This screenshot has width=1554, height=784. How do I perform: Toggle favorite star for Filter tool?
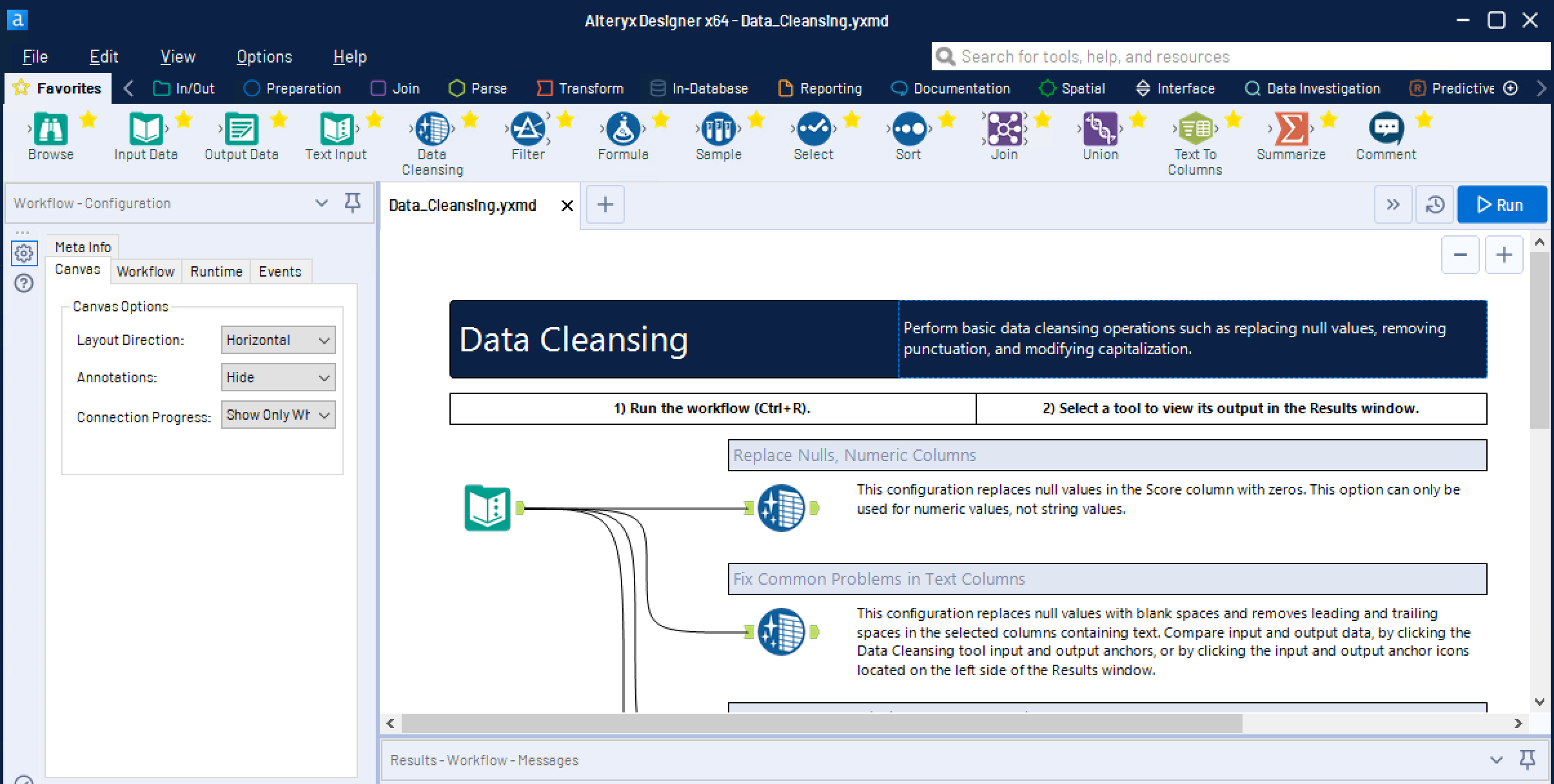(x=566, y=119)
